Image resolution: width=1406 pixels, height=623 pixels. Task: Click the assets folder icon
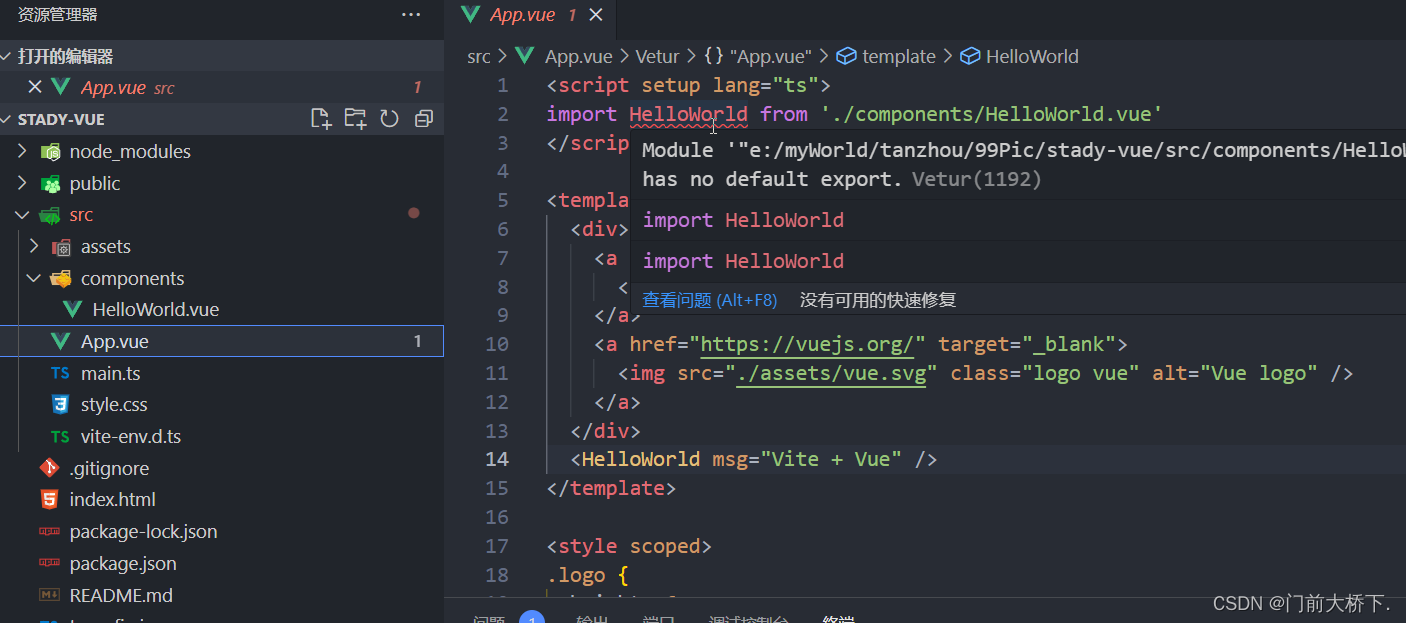pyautogui.click(x=61, y=247)
